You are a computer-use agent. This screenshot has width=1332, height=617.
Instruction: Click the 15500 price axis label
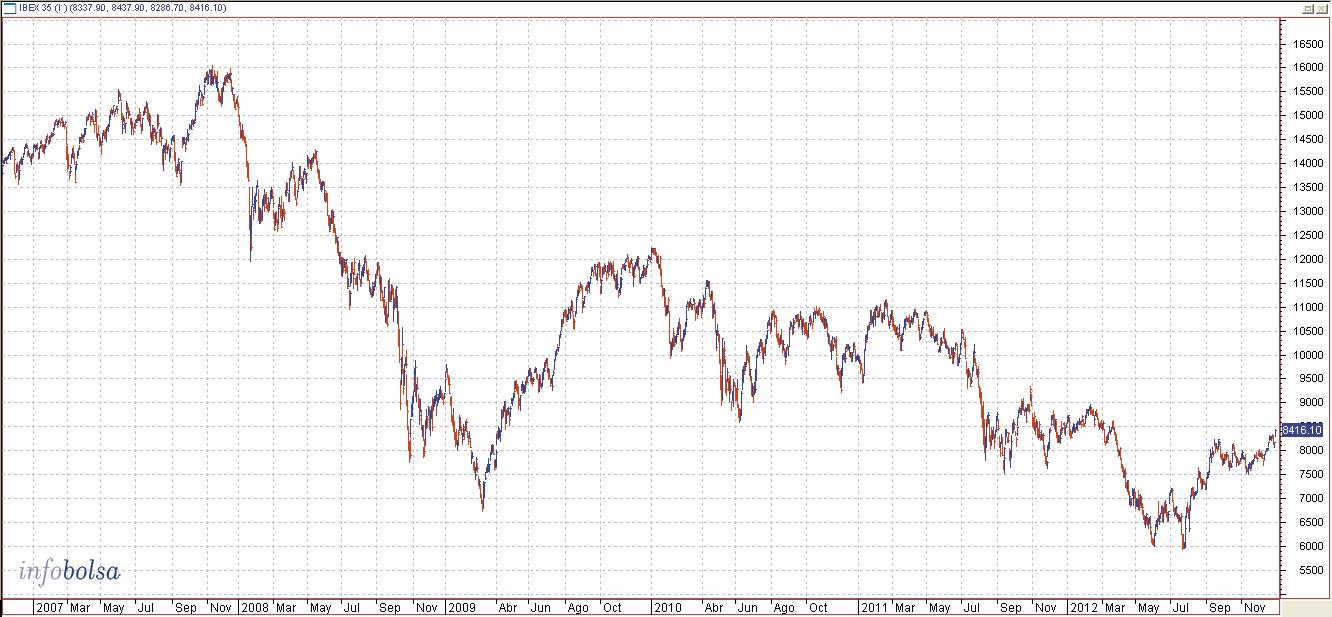1307,92
